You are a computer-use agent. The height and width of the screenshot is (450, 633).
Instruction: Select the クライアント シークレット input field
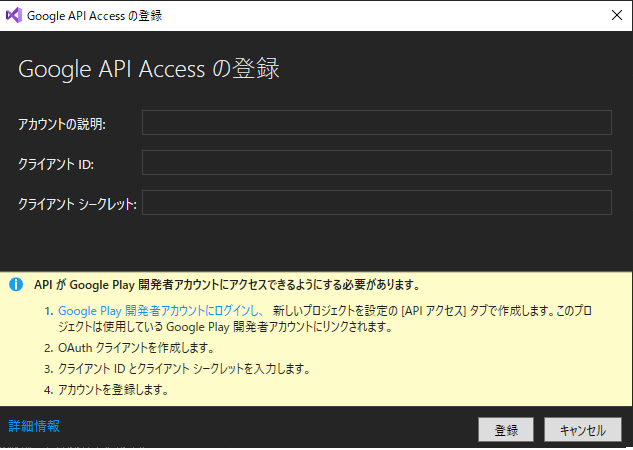coord(377,203)
